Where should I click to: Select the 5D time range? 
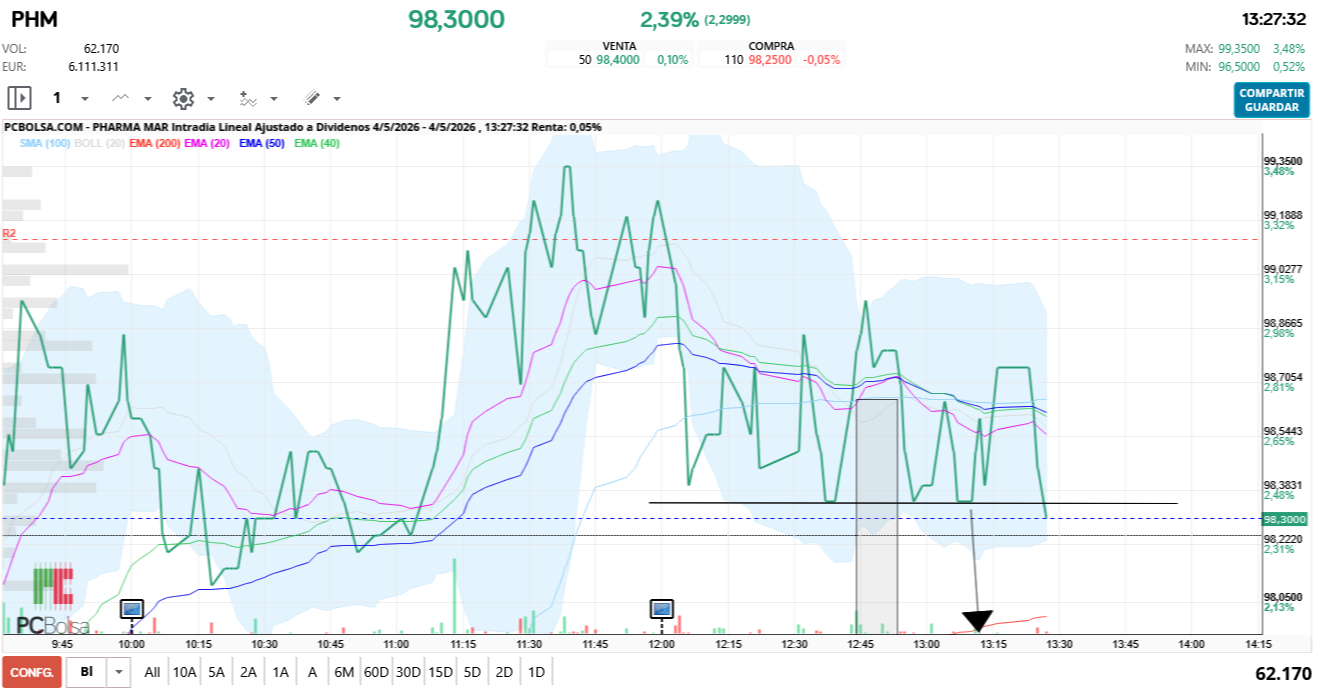[x=472, y=672]
